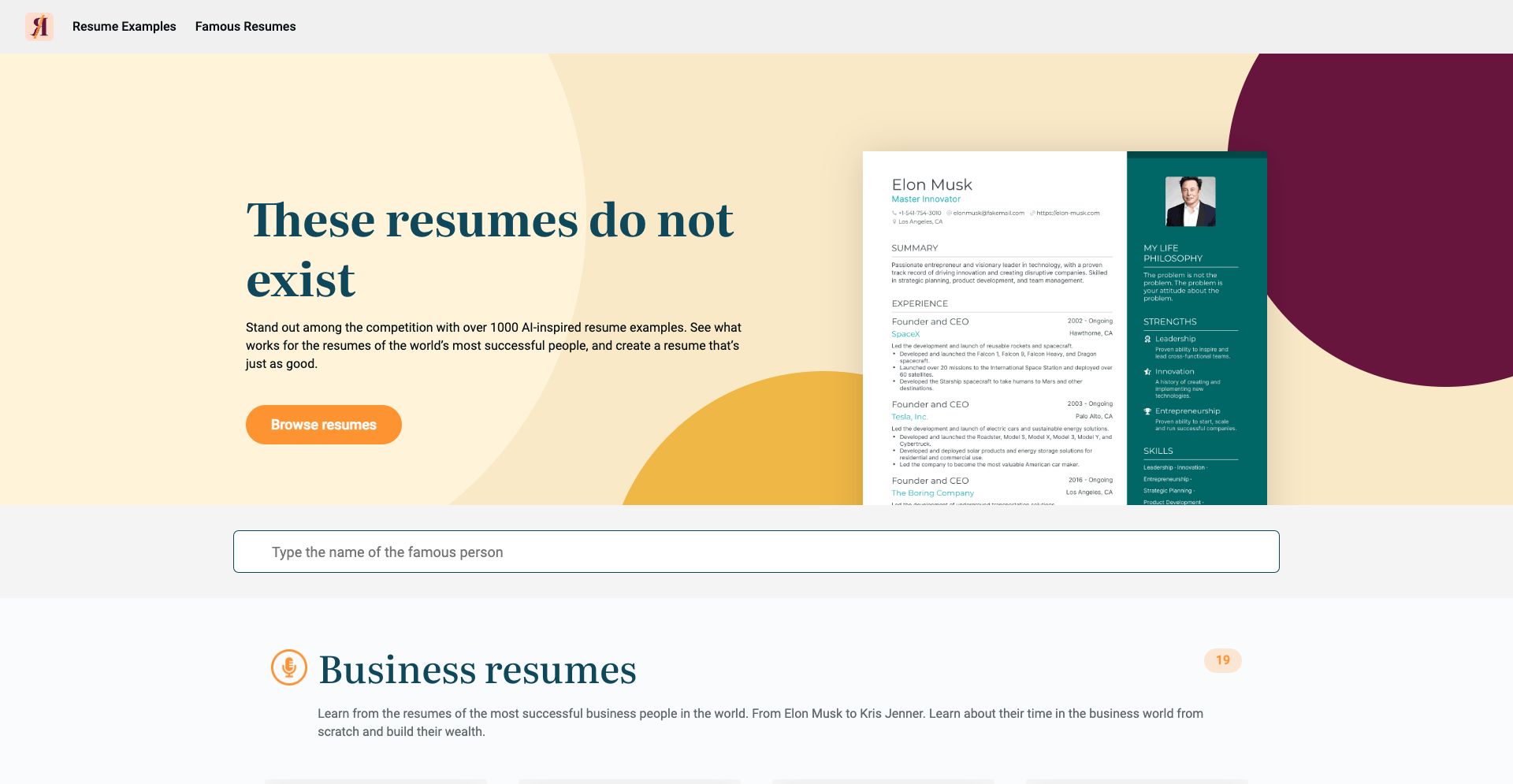The width and height of the screenshot is (1513, 784).
Task: Click the site logo icon in the header
Action: (39, 27)
